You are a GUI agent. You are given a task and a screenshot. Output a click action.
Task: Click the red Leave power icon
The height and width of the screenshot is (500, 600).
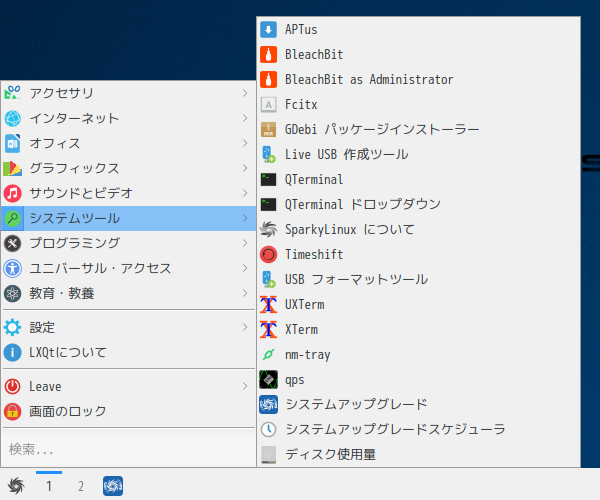pos(13,386)
